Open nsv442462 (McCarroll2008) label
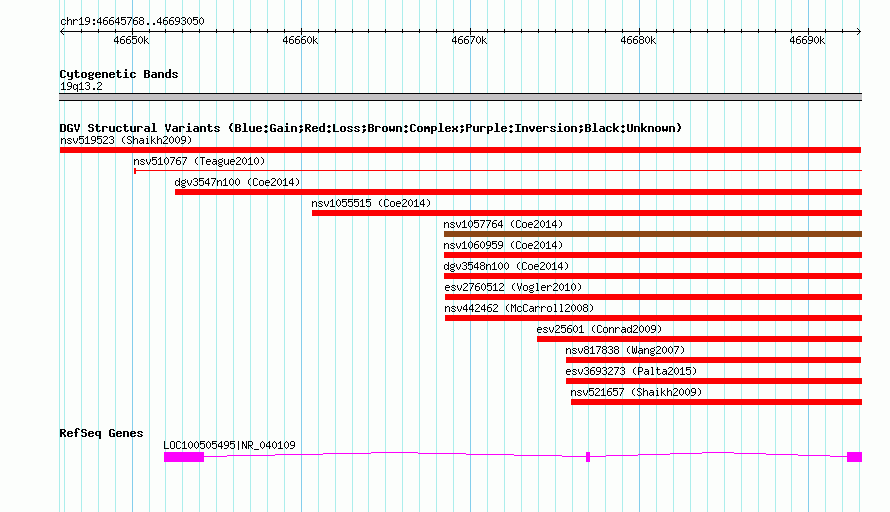The width and height of the screenshot is (890, 512). pyautogui.click(x=519, y=308)
